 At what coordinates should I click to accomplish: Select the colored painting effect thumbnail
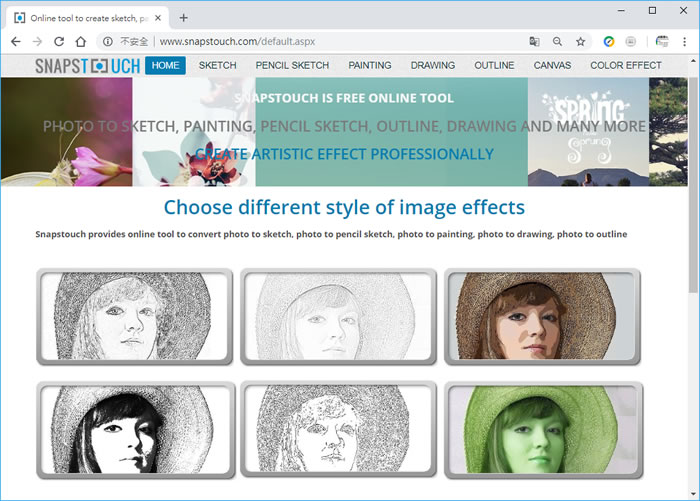pyautogui.click(x=542, y=316)
